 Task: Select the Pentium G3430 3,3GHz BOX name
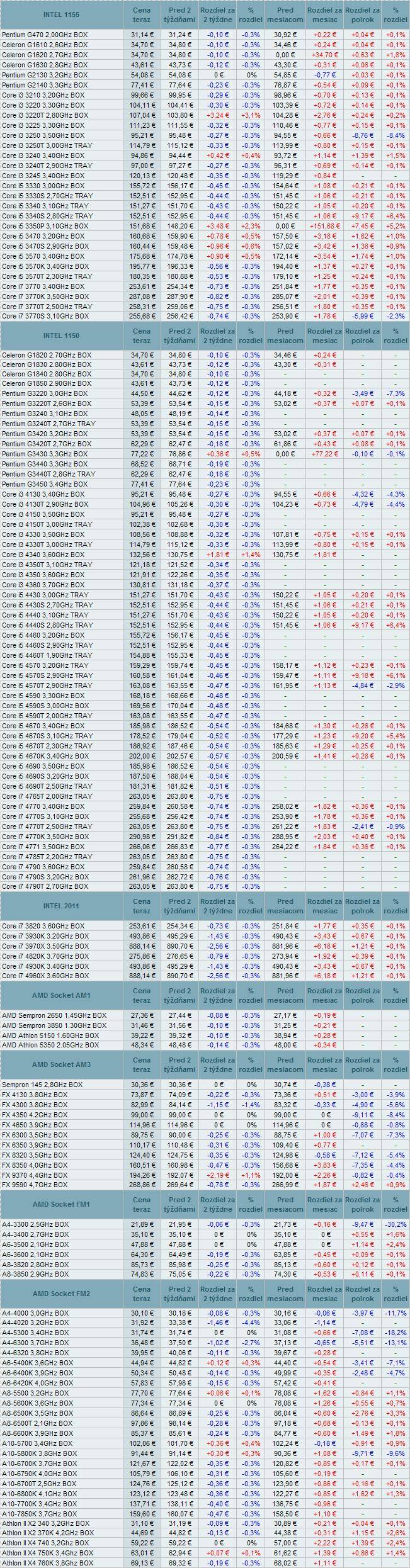click(x=45, y=454)
